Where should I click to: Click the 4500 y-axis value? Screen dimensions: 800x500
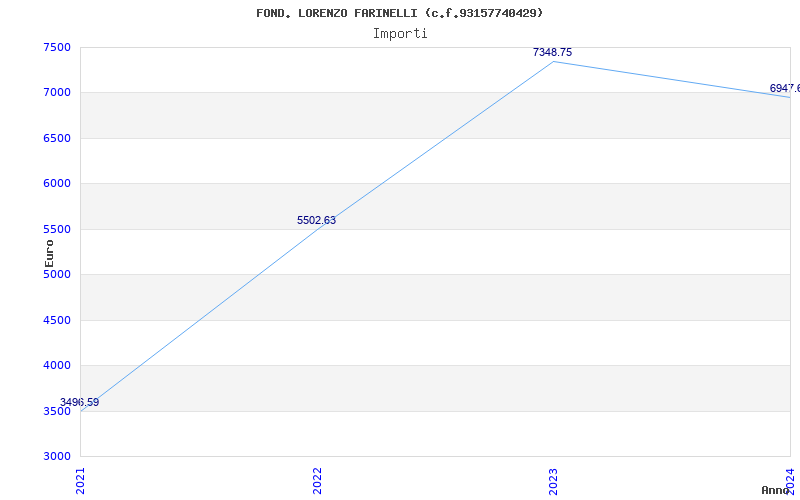[57, 320]
